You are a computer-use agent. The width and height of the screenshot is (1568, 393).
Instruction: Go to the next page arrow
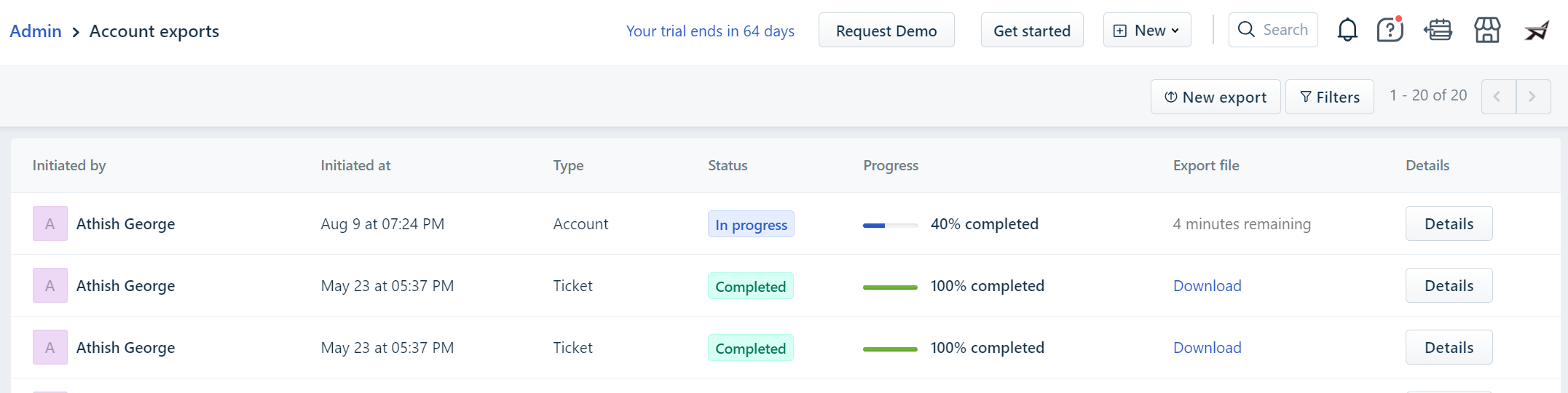tap(1533, 97)
